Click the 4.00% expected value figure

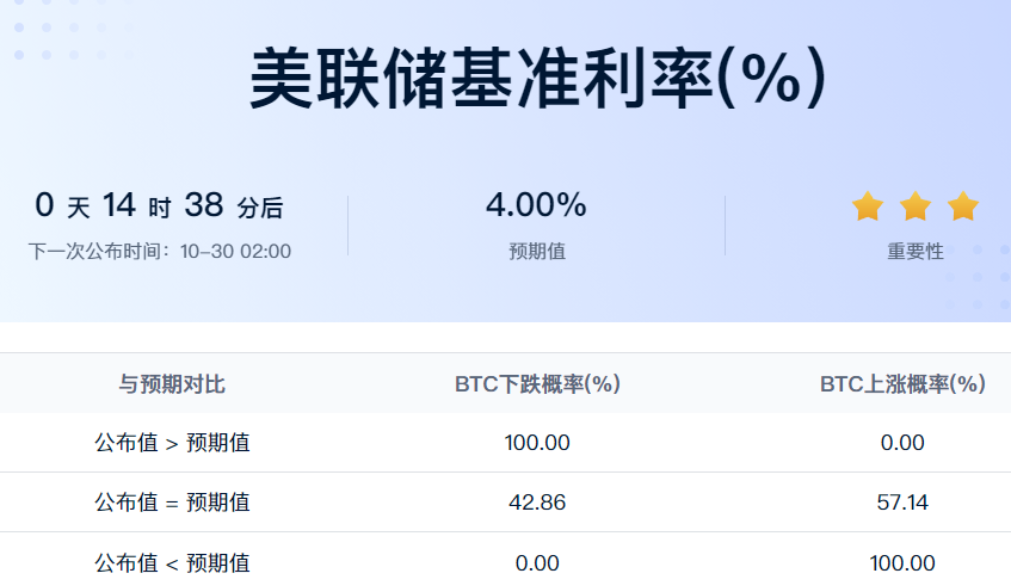536,206
